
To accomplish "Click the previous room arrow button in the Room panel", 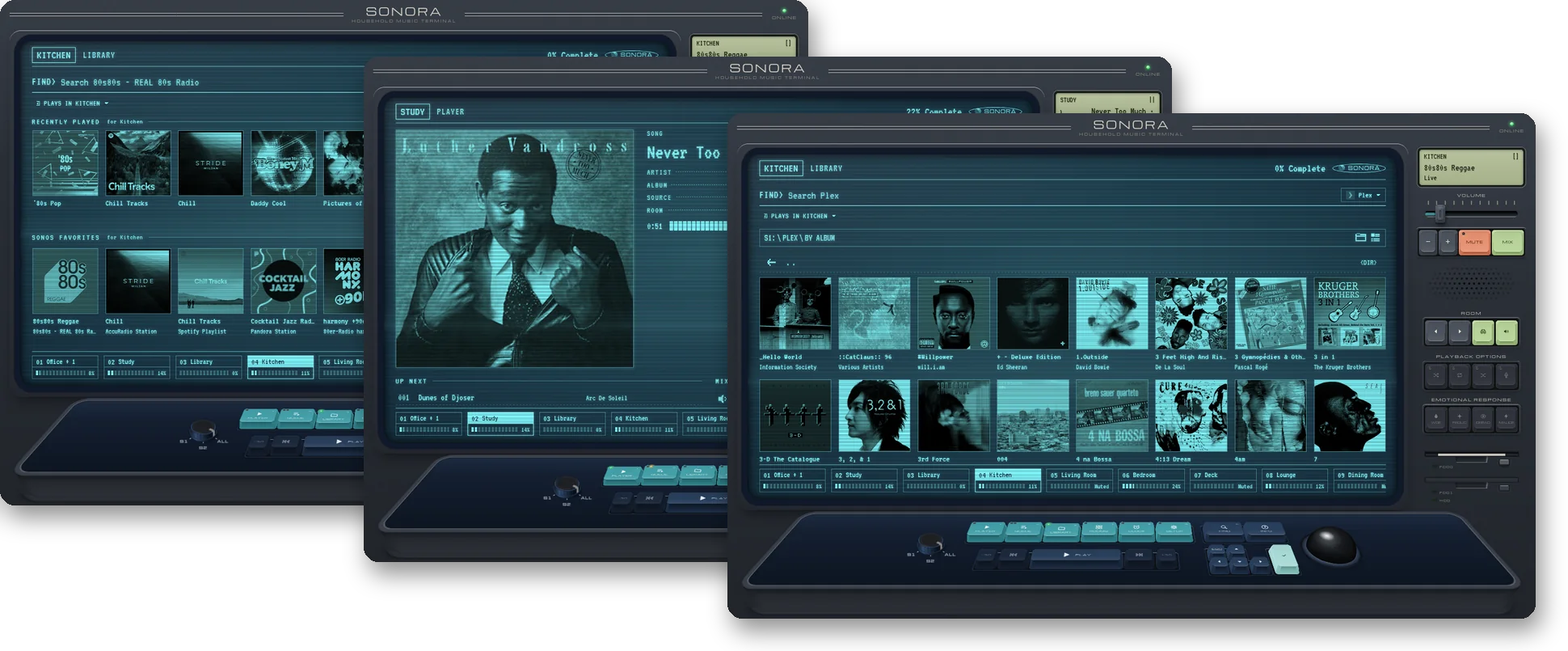I will coord(1435,332).
